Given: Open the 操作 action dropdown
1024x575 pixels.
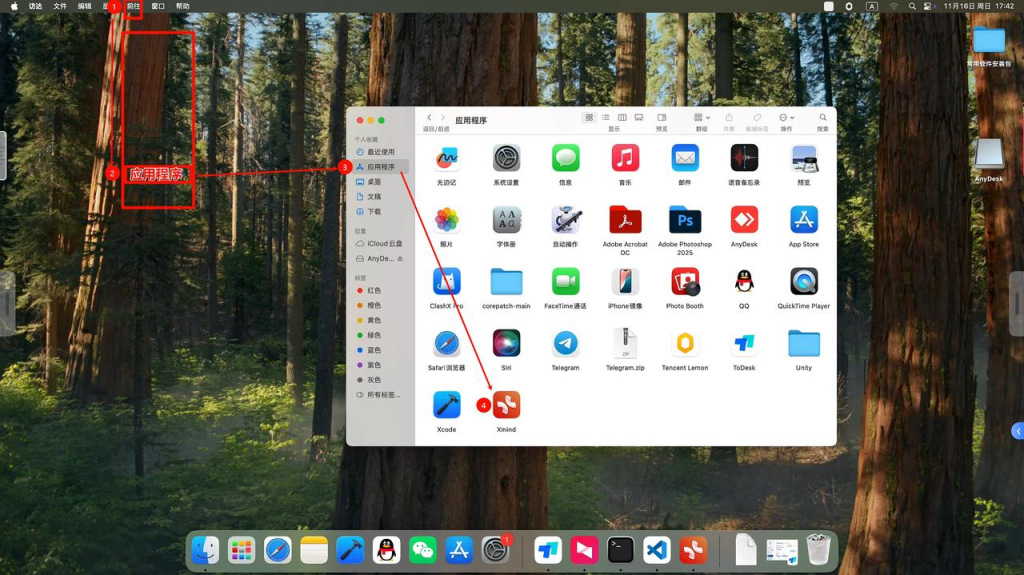Looking at the screenshot, I should point(786,118).
